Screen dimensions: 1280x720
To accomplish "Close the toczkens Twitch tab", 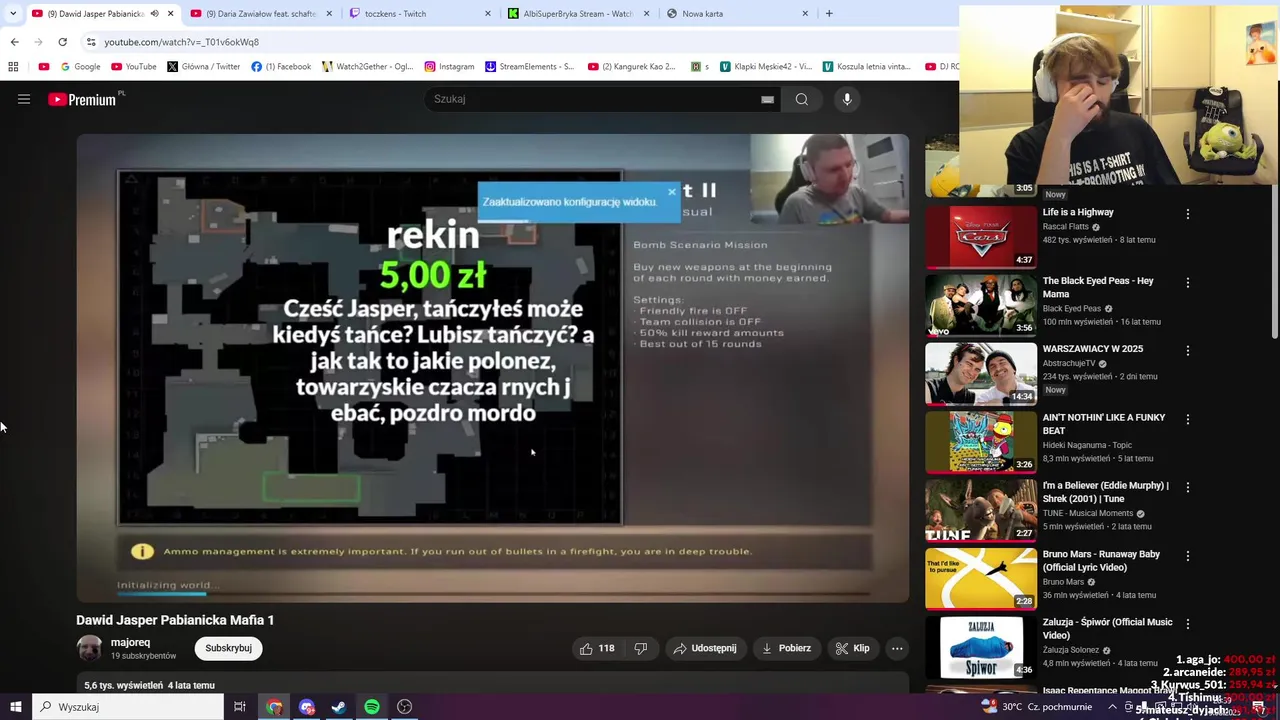I will [x=488, y=14].
